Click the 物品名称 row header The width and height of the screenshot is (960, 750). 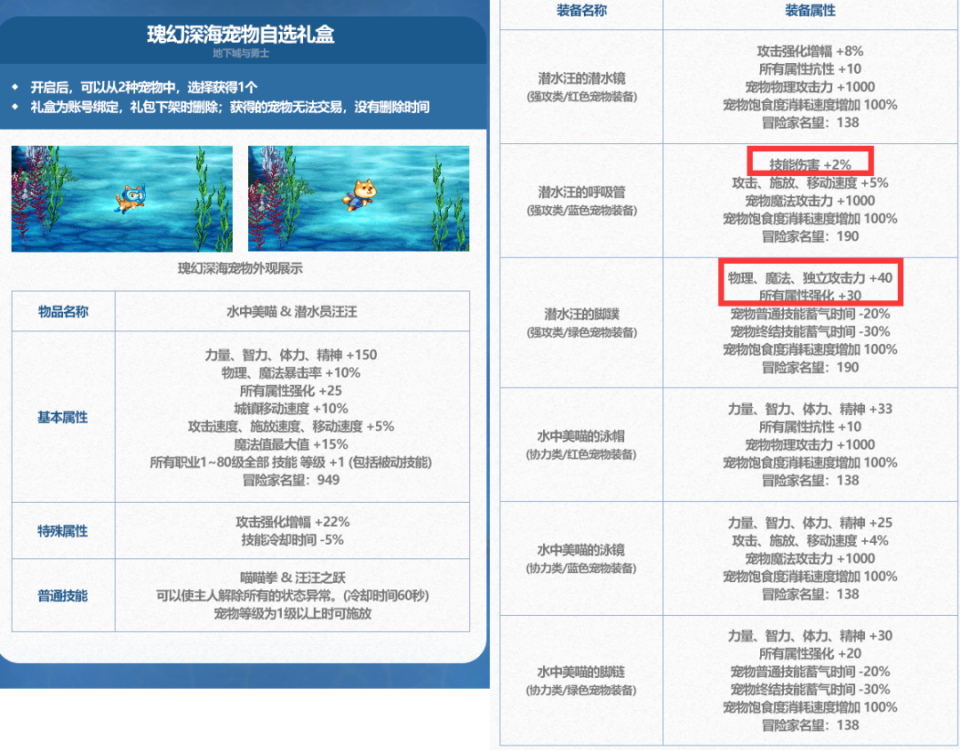(x=63, y=312)
